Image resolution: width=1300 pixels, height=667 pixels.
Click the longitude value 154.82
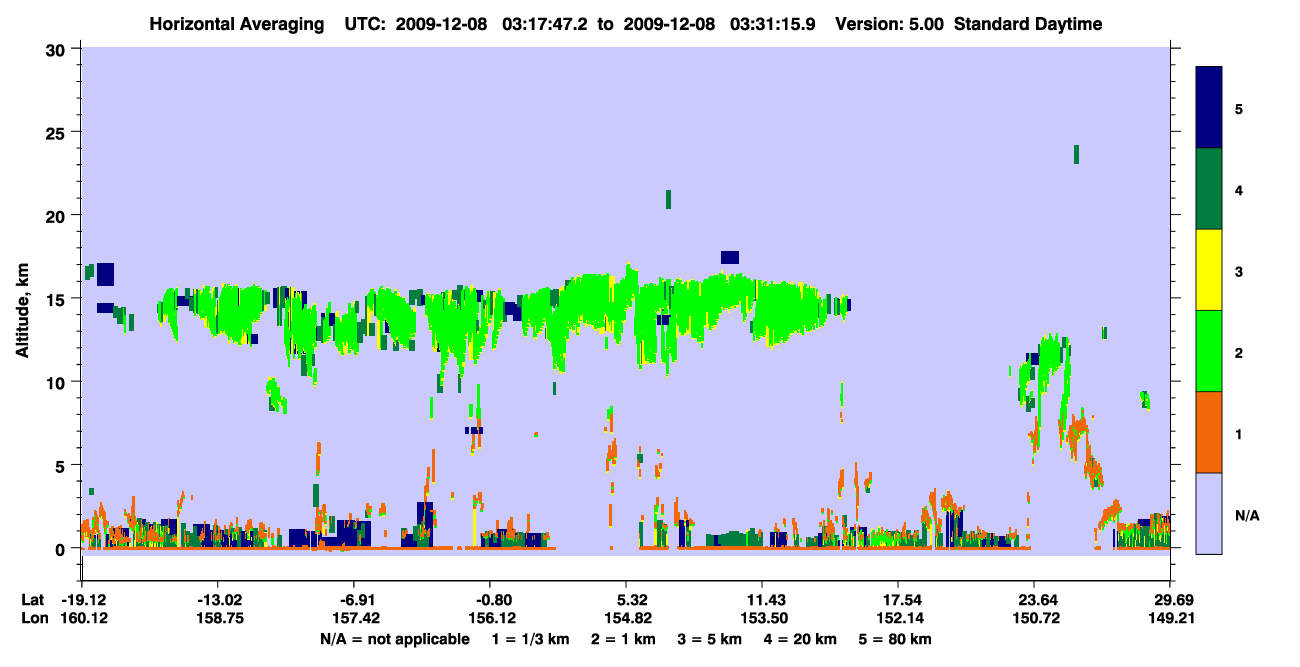click(x=626, y=618)
